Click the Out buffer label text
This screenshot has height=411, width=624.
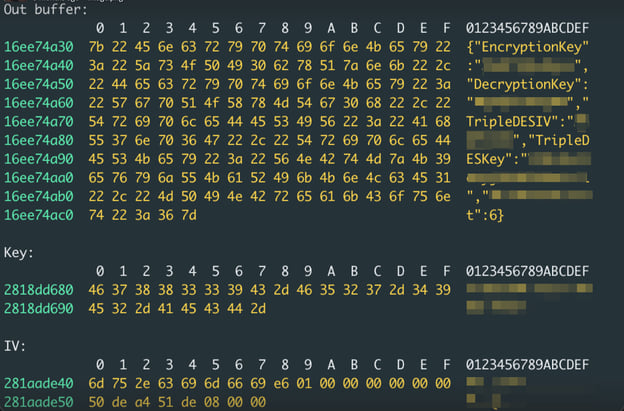45,10
